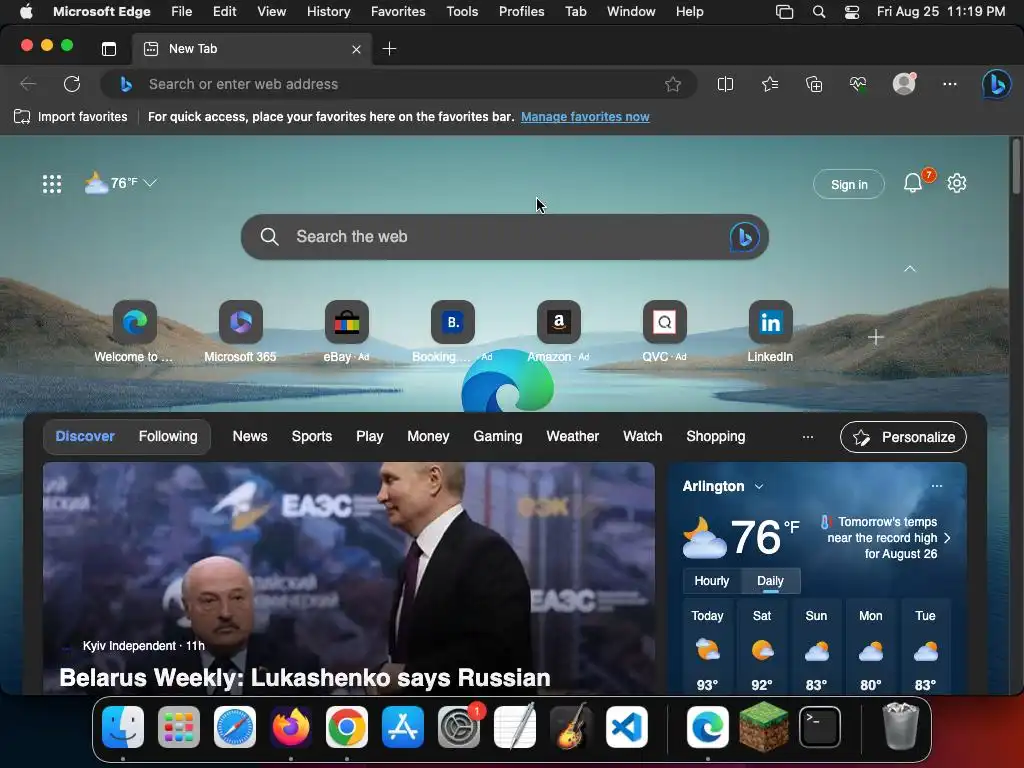
Task: Click the Sign in button
Action: coord(849,185)
